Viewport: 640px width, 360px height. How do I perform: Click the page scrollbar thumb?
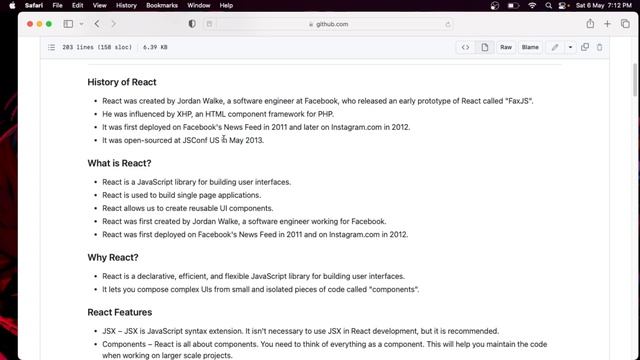pos(635,80)
